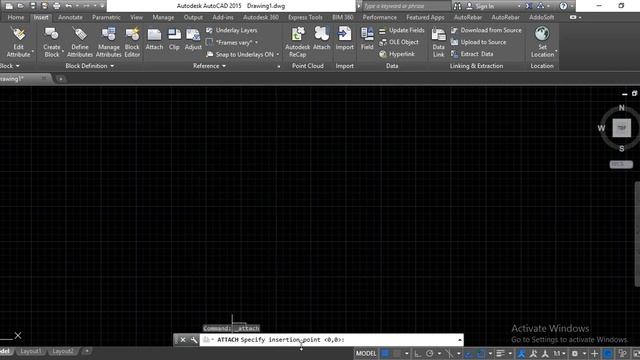Image resolution: width=640 pixels, height=360 pixels.
Task: Click the ATTACH command line input
Action: pos(331,340)
